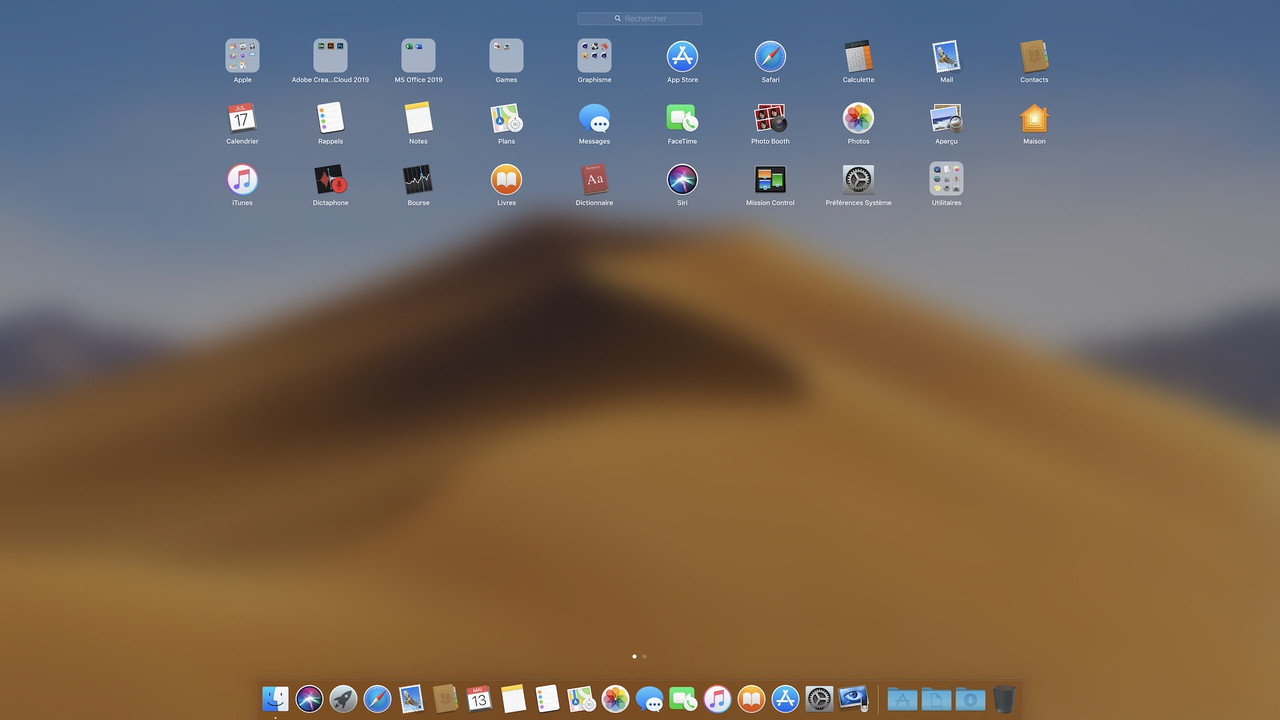Open the Bourse stocks app

(418, 180)
